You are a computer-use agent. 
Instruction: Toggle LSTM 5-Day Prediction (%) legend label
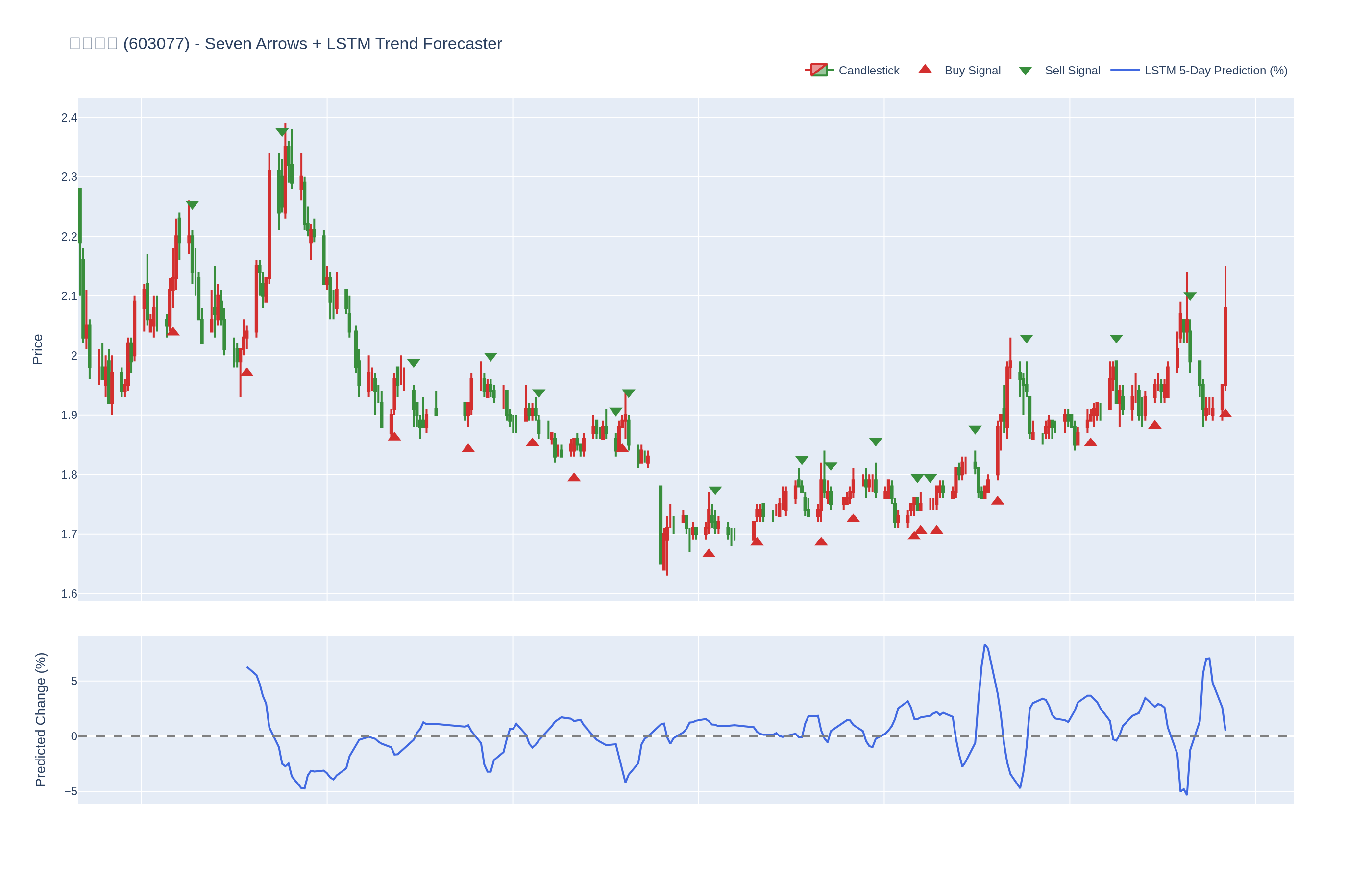1216,71
